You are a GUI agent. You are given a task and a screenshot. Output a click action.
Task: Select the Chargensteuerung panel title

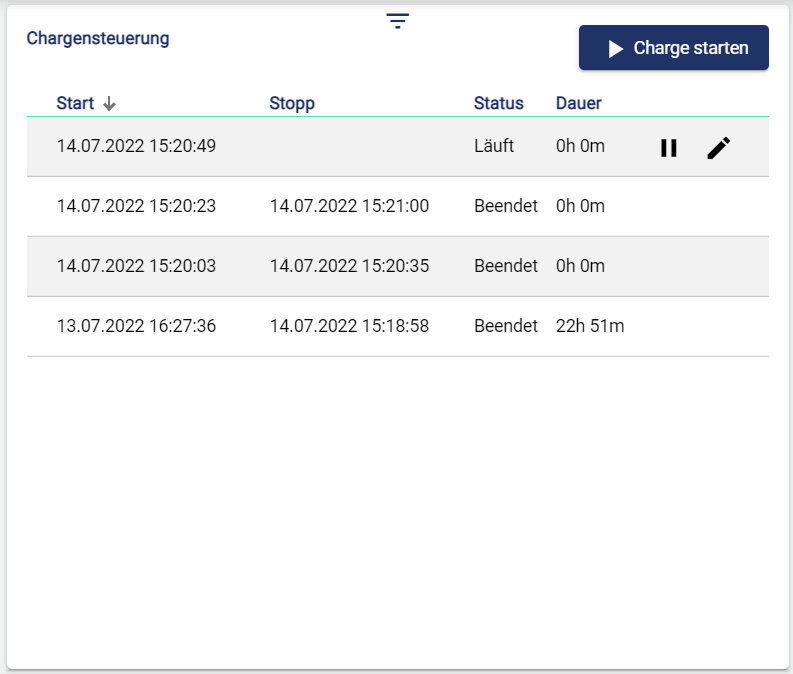tap(98, 38)
